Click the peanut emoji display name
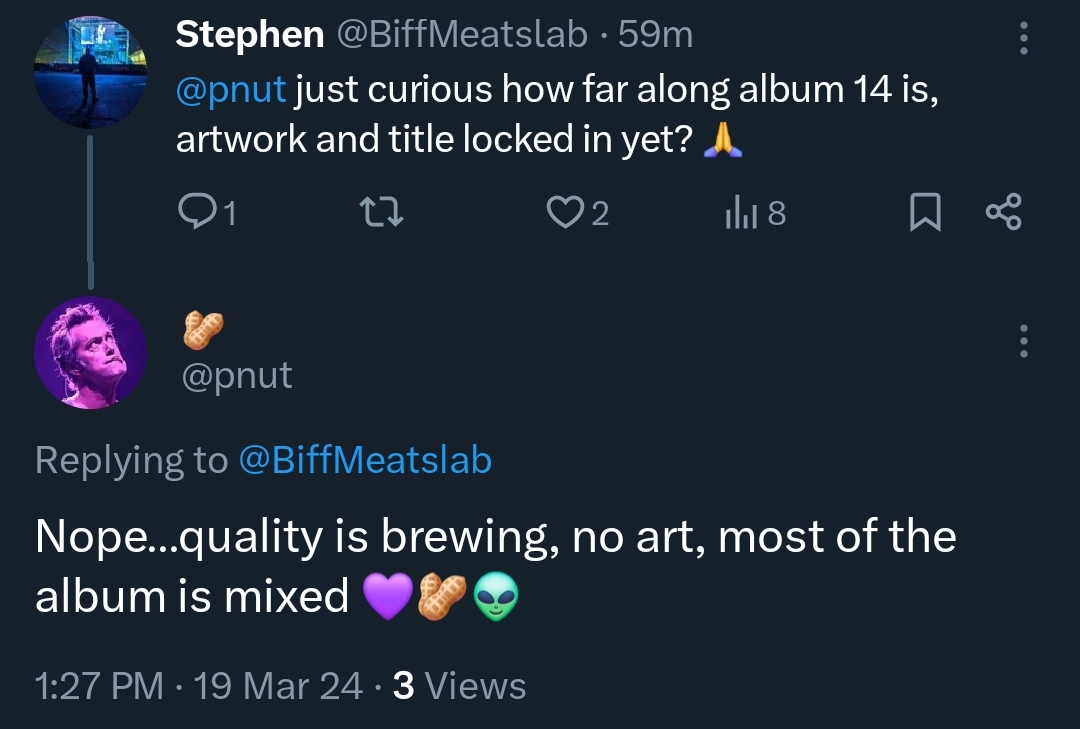The image size is (1080, 729). [x=203, y=329]
